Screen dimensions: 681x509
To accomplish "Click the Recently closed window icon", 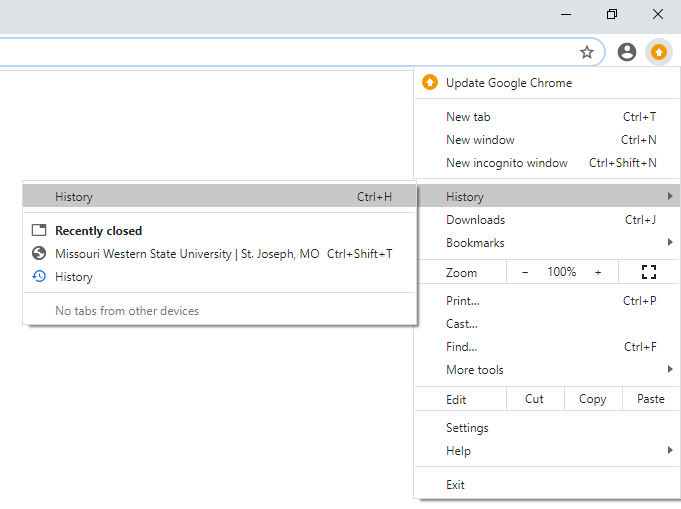I will pos(39,231).
